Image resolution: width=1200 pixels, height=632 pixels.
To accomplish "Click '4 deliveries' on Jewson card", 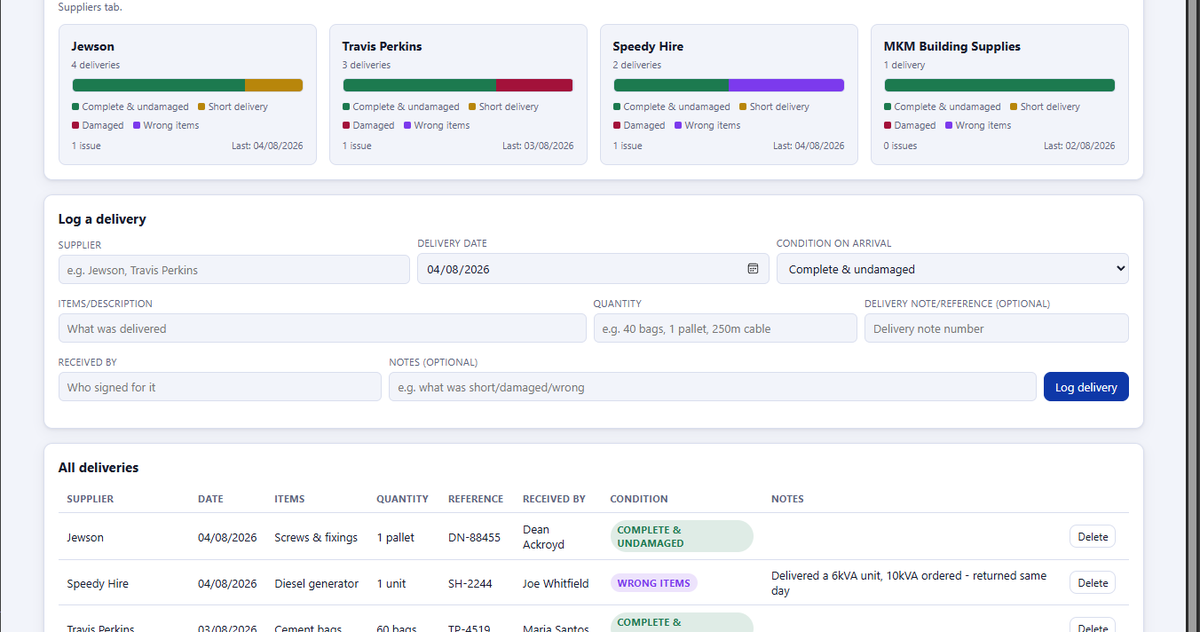I will 96,65.
